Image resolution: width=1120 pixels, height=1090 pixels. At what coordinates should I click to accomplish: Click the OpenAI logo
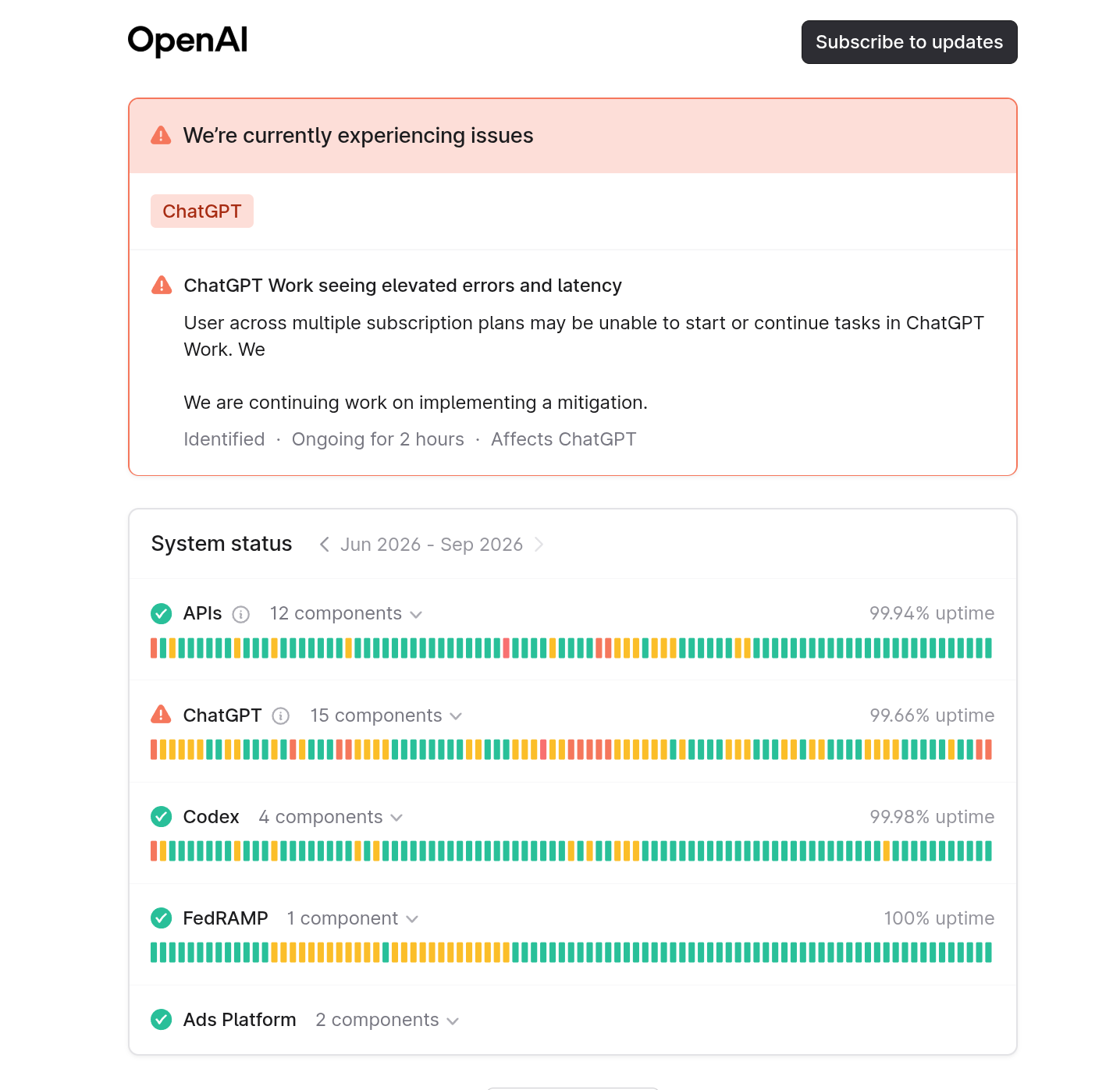(187, 41)
